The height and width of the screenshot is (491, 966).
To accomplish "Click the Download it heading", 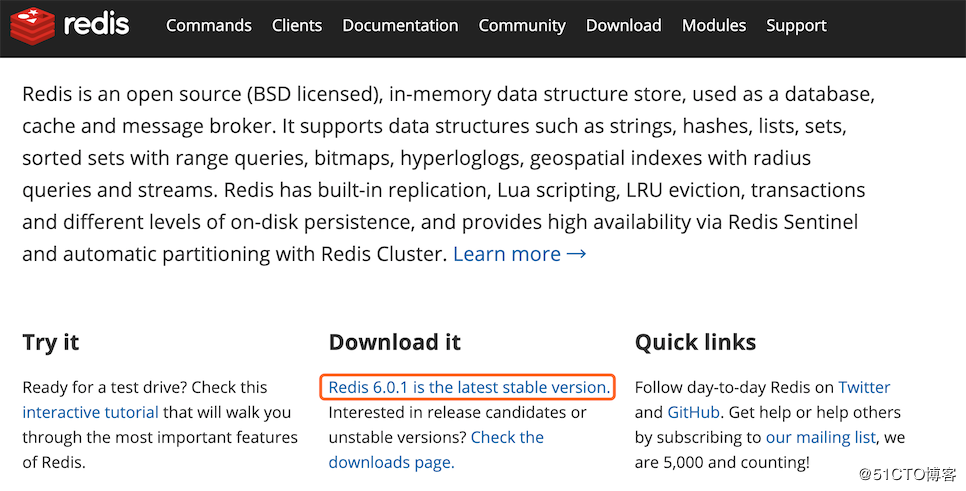I will 394,342.
